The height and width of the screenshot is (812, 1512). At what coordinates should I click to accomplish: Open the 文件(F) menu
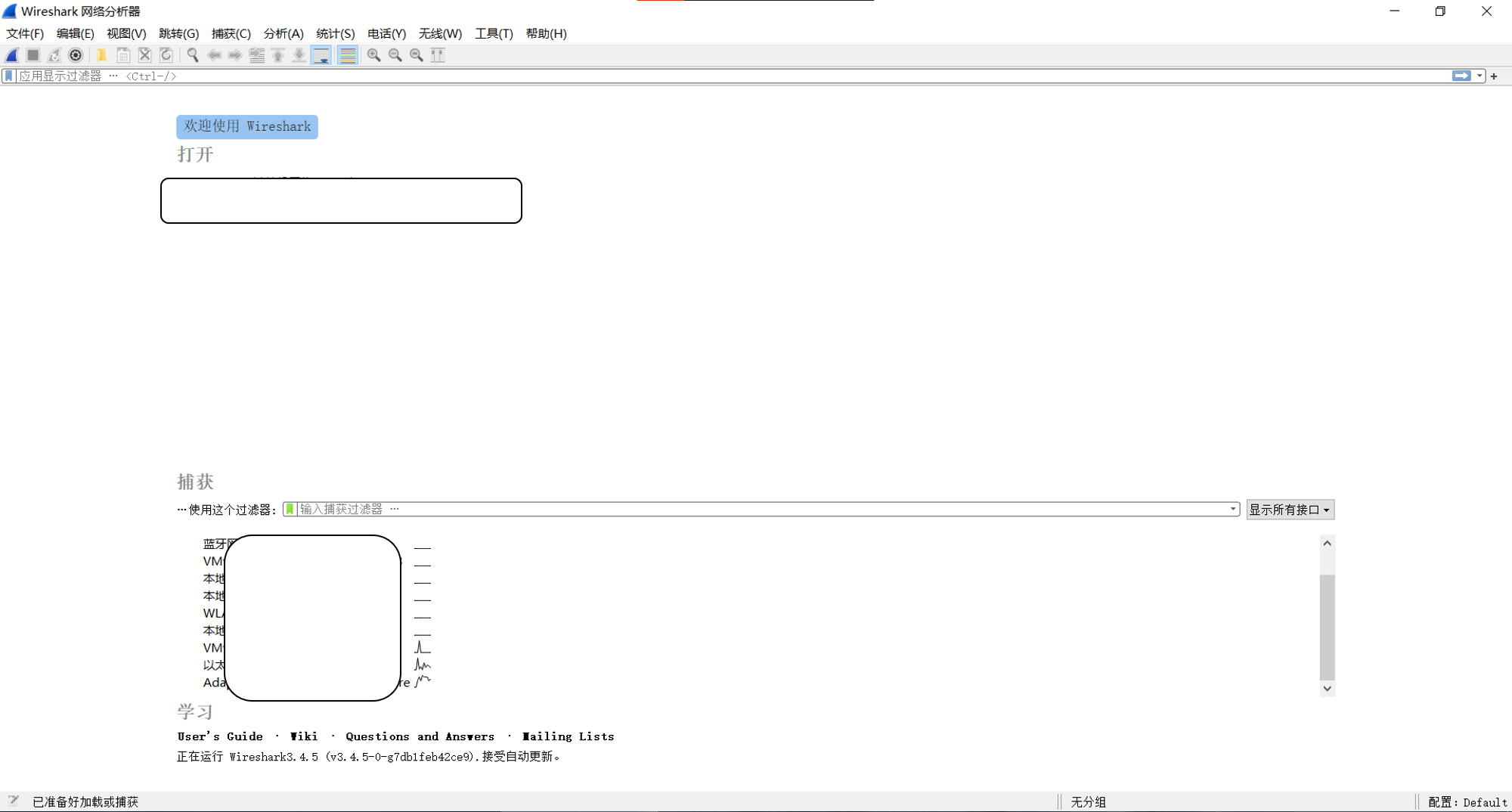click(25, 33)
